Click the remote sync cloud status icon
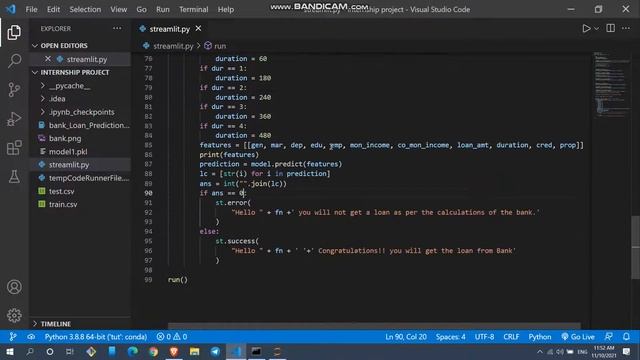The width and height of the screenshot is (640, 360). 31,337
